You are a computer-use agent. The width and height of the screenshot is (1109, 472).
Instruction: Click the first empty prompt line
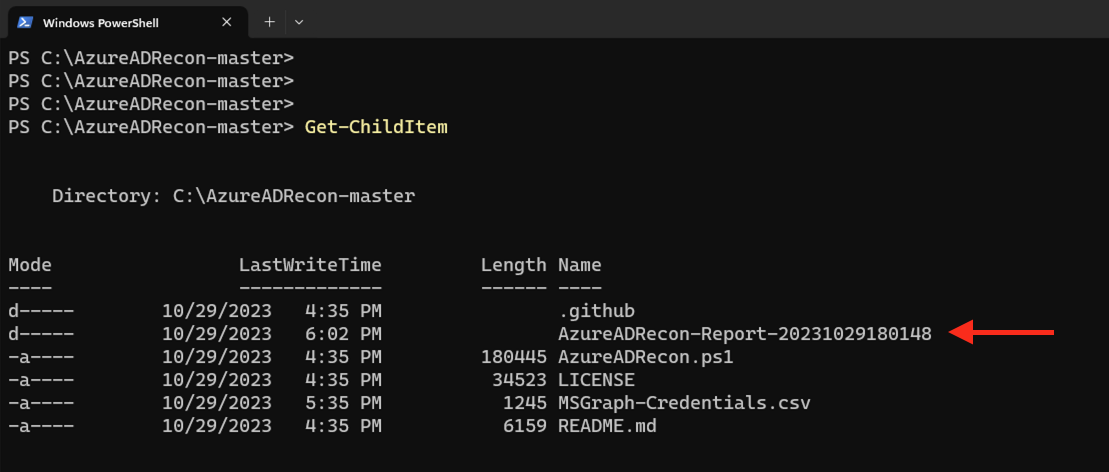150,58
